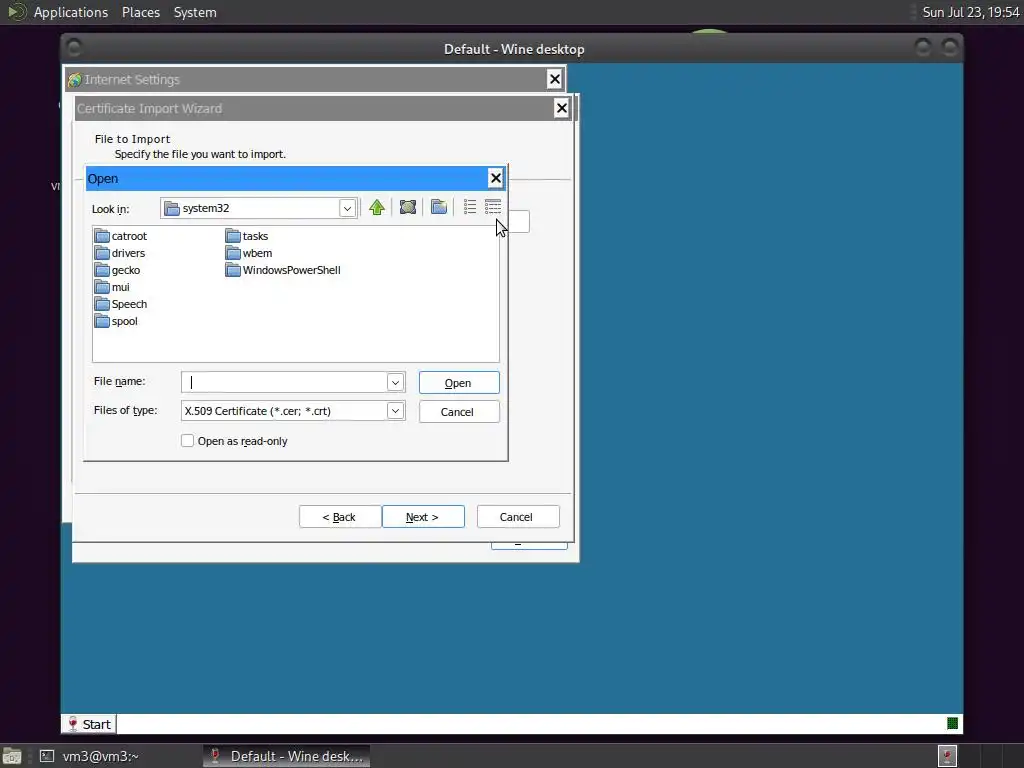Expand the Look in dropdown
The image size is (1024, 768).
(x=347, y=208)
